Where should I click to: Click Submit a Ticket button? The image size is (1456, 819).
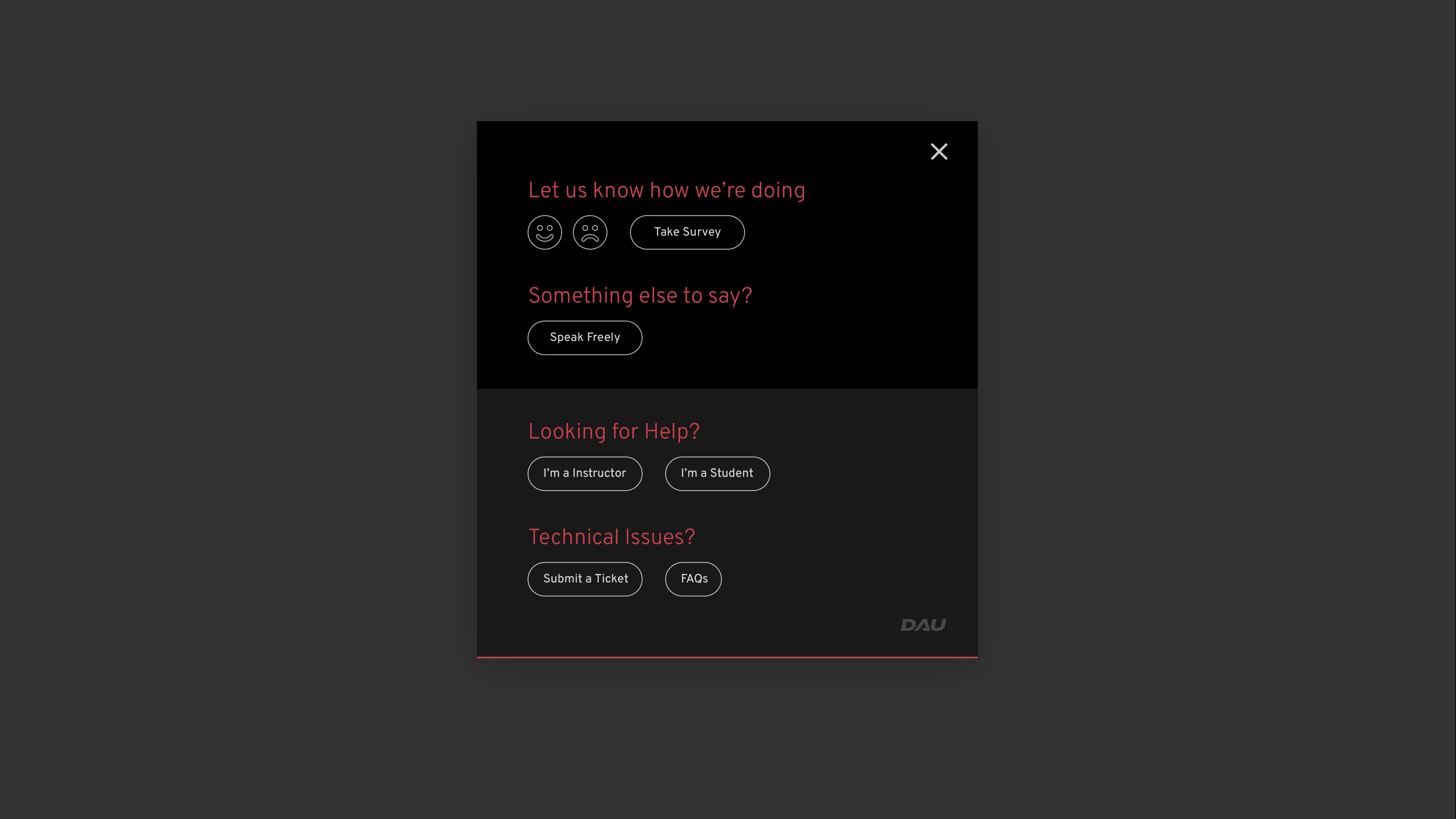(585, 579)
